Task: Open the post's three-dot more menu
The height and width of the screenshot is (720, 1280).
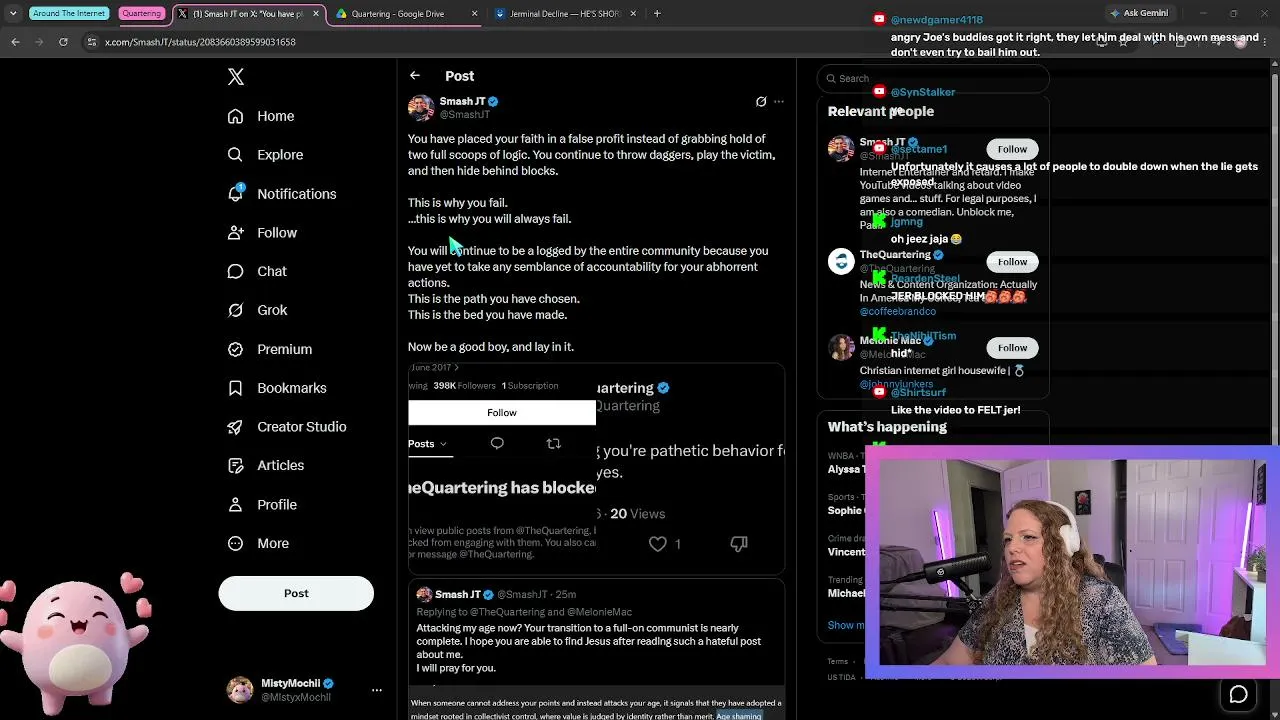Action: [x=779, y=101]
